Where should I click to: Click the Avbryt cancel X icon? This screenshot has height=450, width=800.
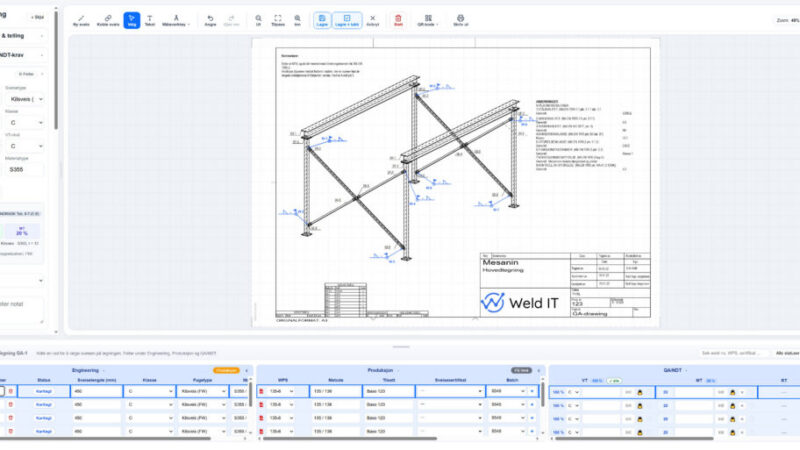coord(373,20)
